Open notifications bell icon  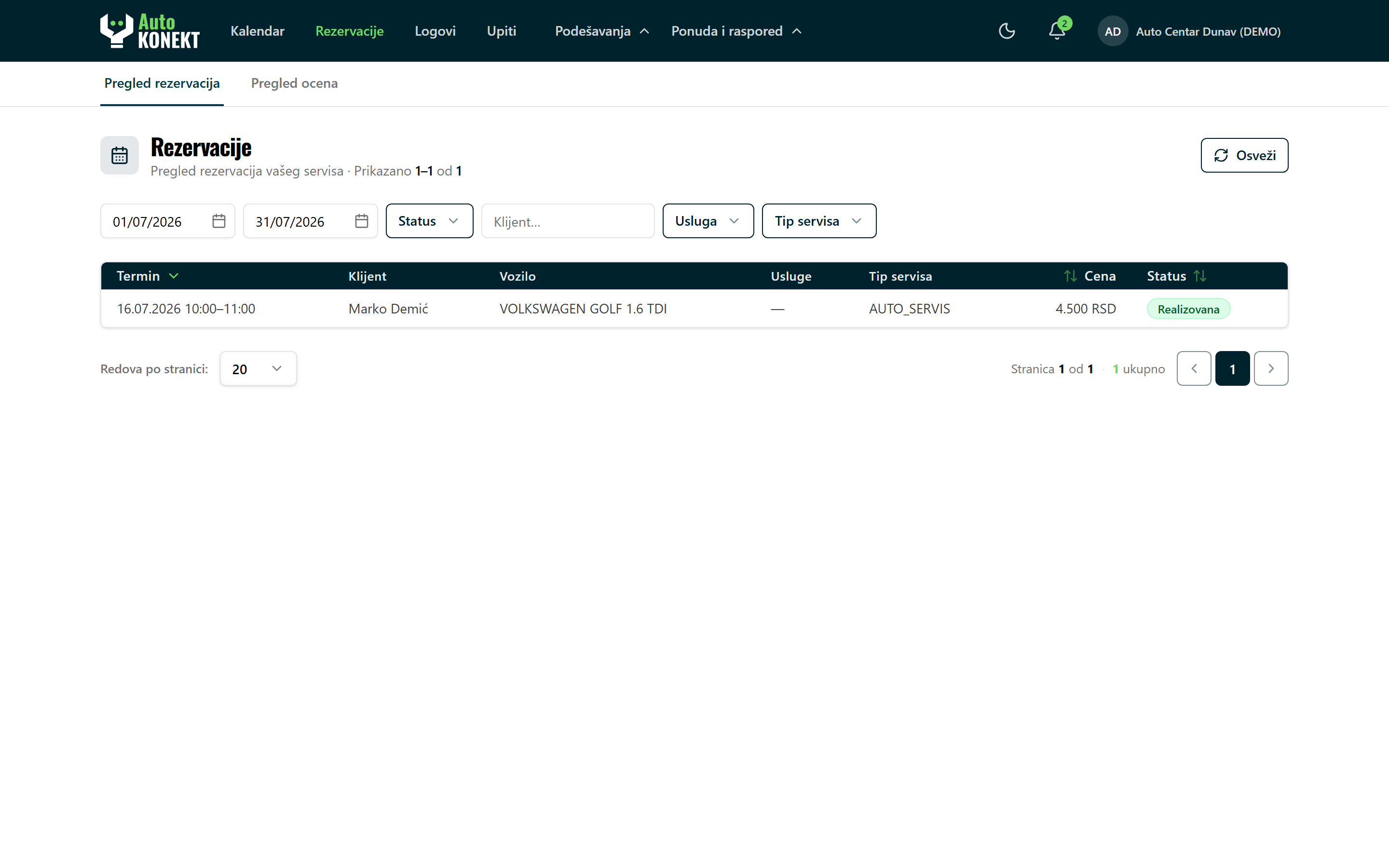tap(1057, 31)
